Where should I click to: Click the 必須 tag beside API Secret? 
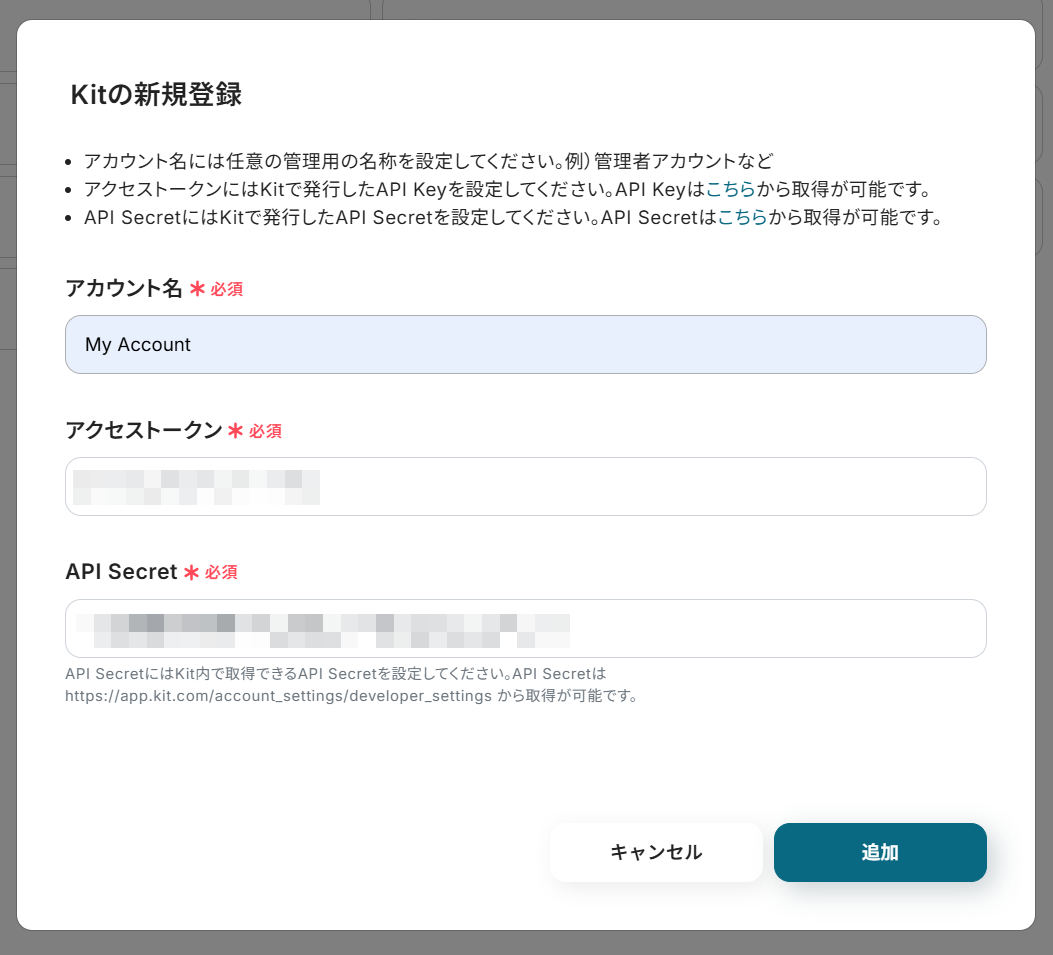[x=221, y=574]
